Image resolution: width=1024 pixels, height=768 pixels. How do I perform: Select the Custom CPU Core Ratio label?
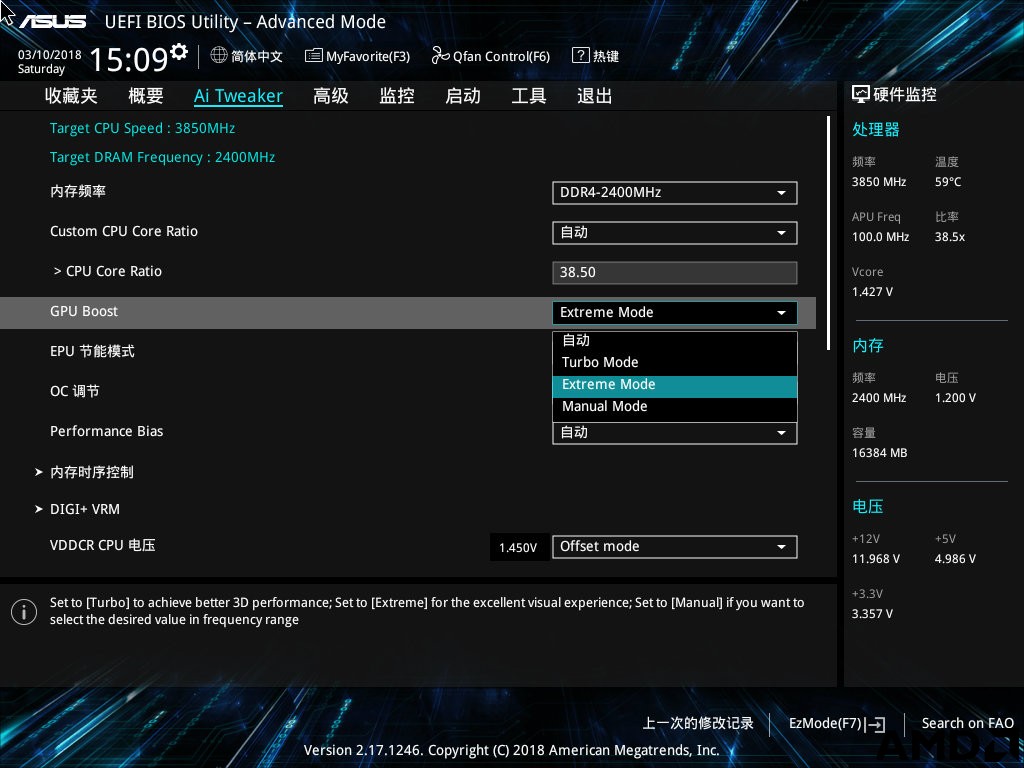[124, 231]
